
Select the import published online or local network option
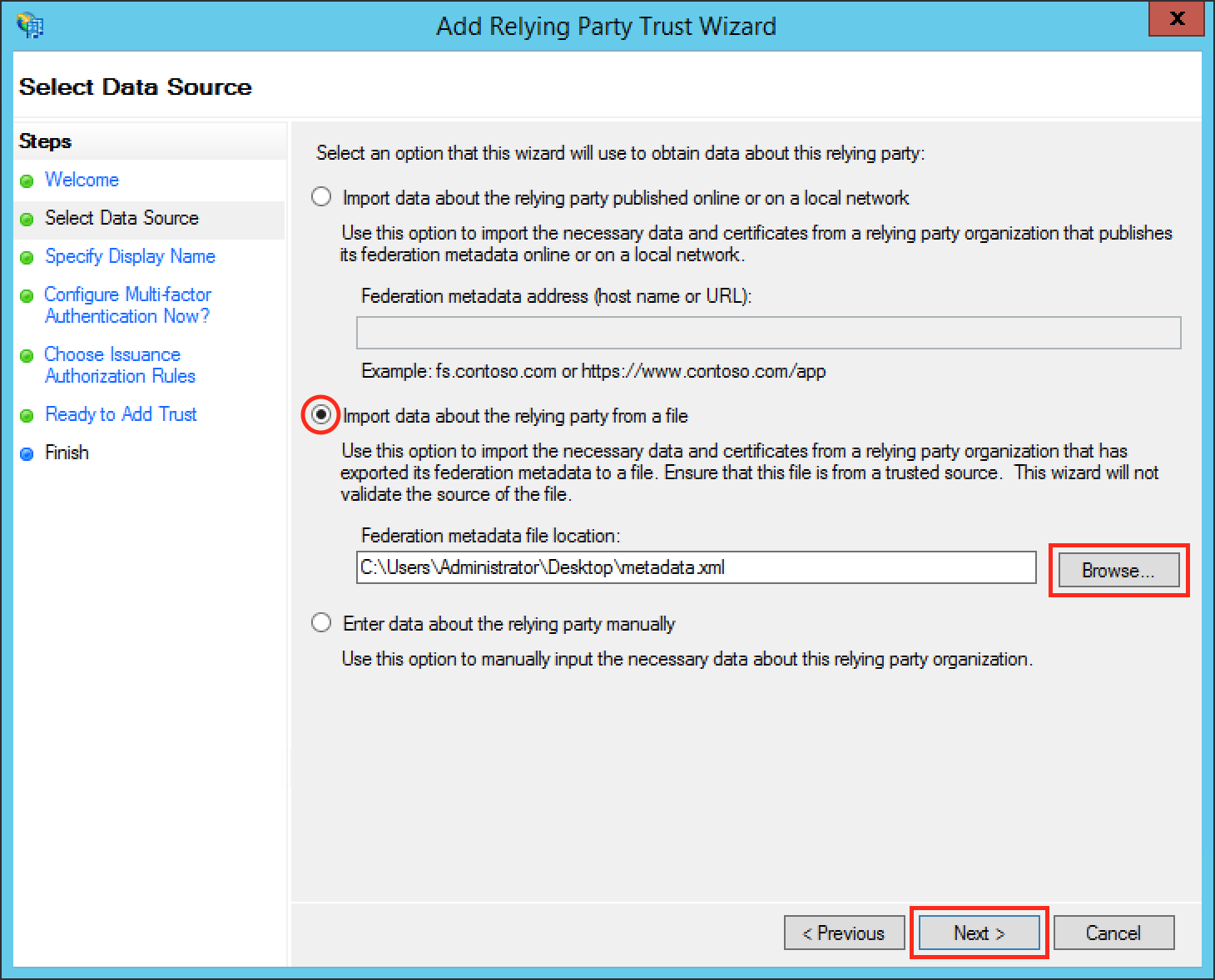[x=321, y=197]
